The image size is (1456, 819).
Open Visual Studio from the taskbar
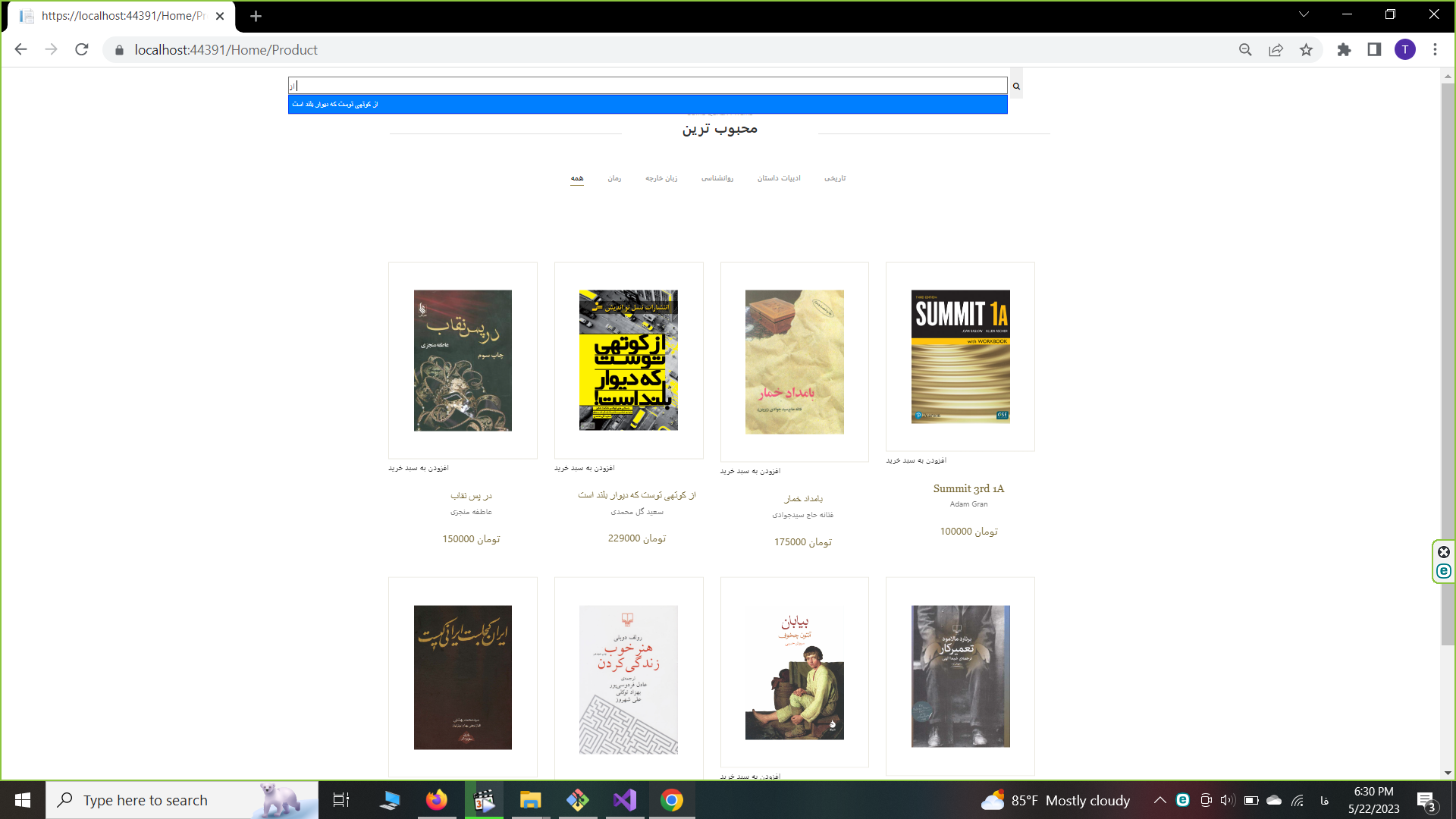(x=625, y=800)
